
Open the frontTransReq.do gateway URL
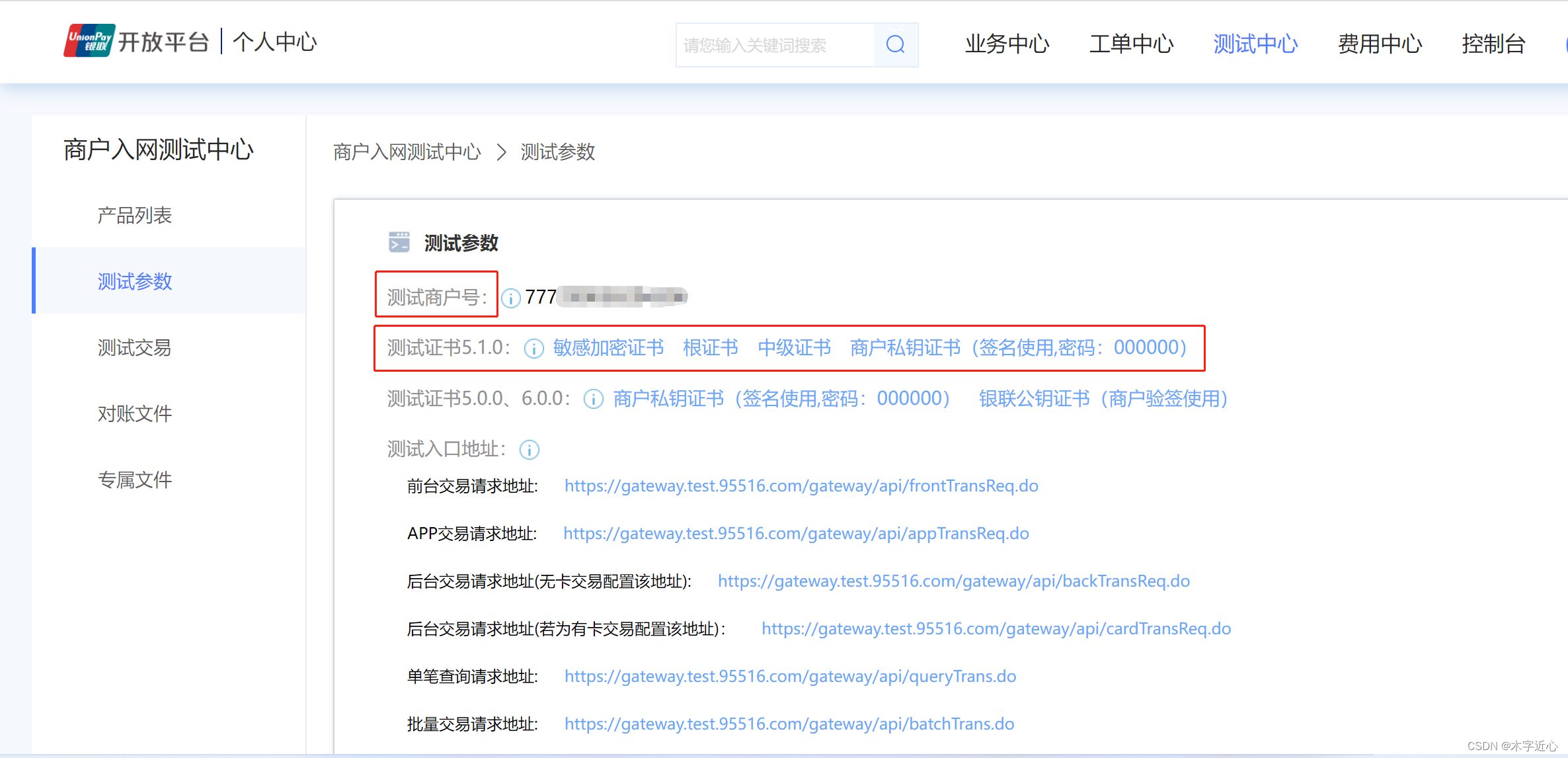point(801,486)
